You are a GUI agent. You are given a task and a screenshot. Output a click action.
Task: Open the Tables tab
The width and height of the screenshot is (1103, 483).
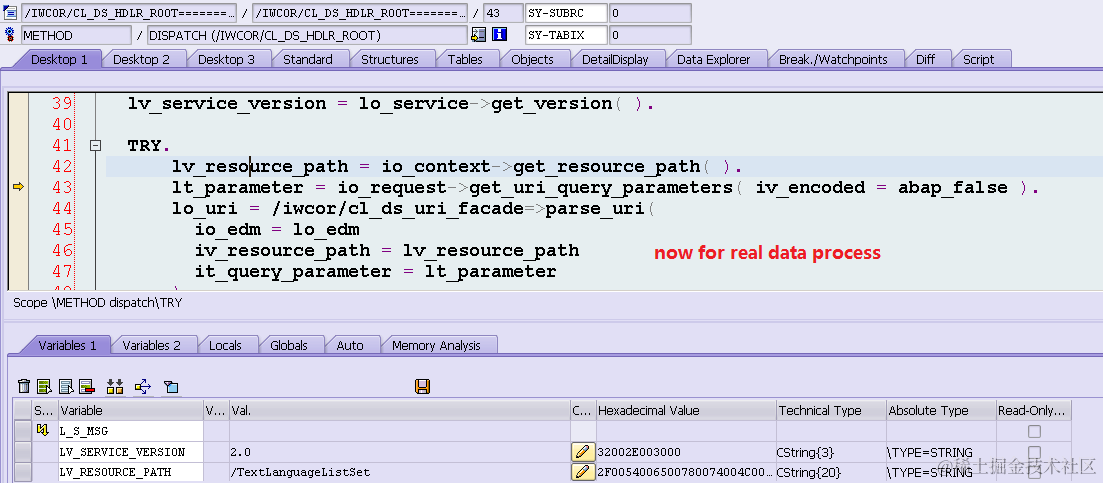click(x=465, y=60)
